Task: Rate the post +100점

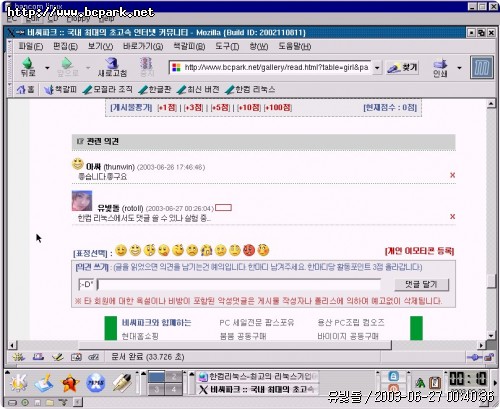Action: [x=278, y=108]
